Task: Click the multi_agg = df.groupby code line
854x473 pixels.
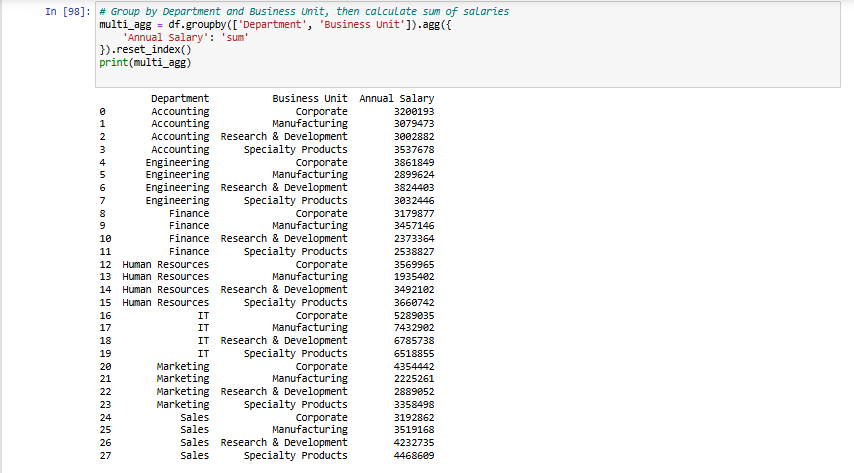Action: pos(275,25)
